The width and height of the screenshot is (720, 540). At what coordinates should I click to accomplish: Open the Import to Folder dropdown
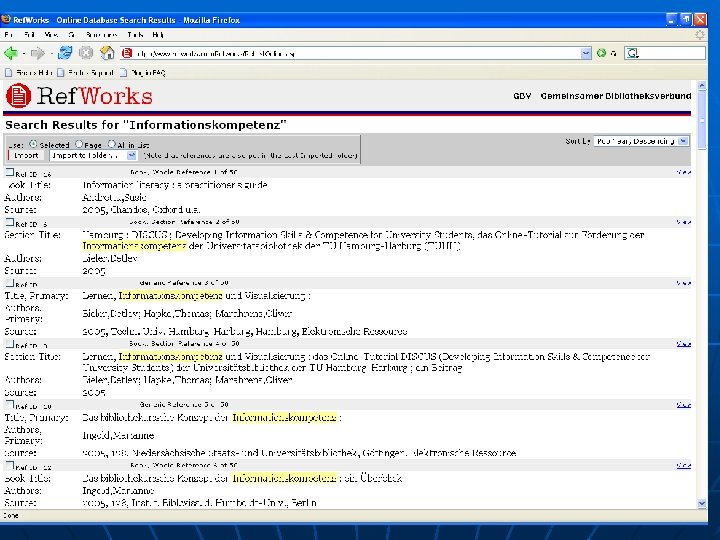point(93,155)
